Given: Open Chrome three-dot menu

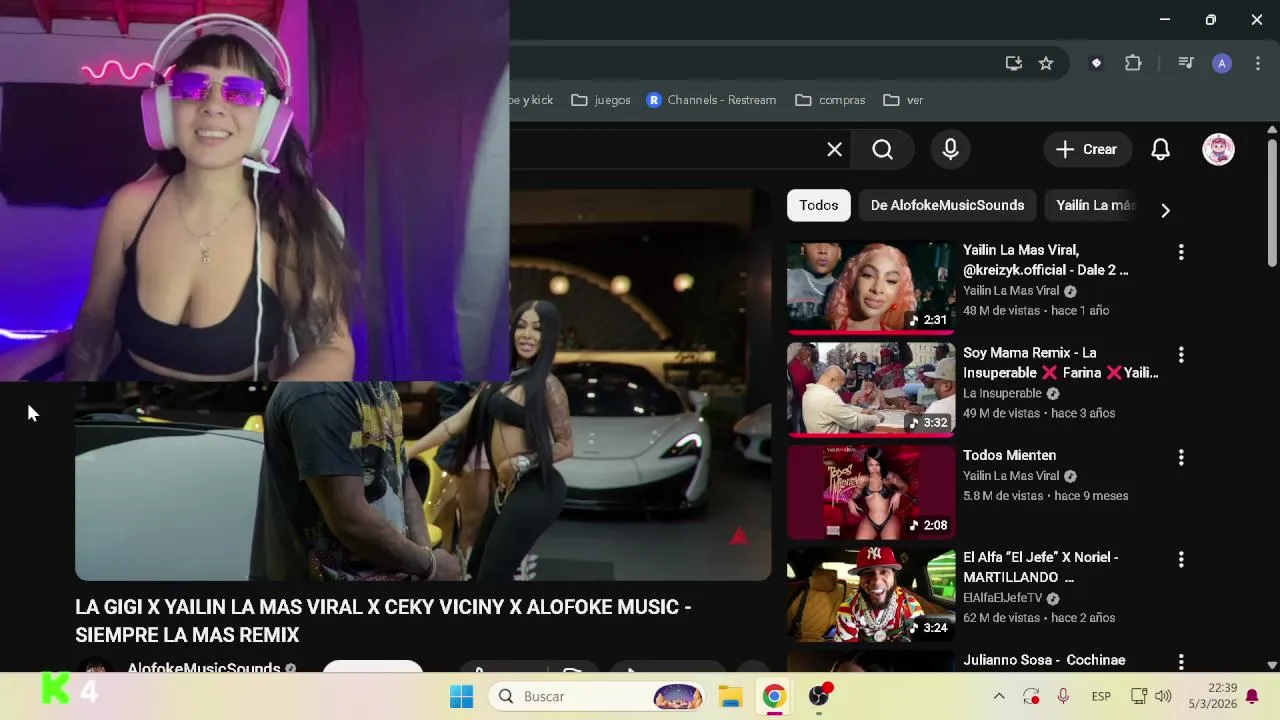Looking at the screenshot, I should (1258, 63).
